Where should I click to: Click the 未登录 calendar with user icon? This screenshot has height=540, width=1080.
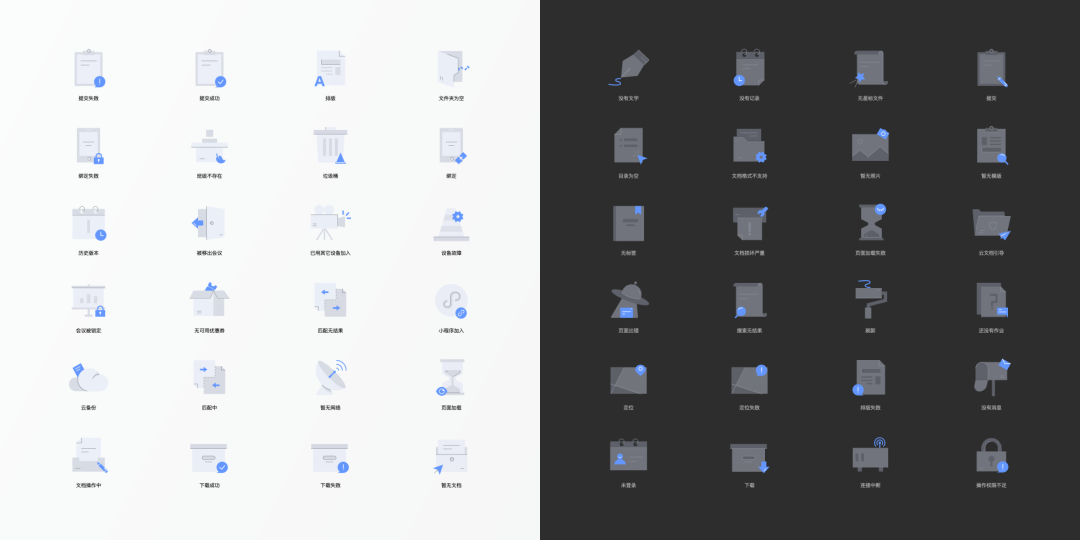pyautogui.click(x=628, y=455)
